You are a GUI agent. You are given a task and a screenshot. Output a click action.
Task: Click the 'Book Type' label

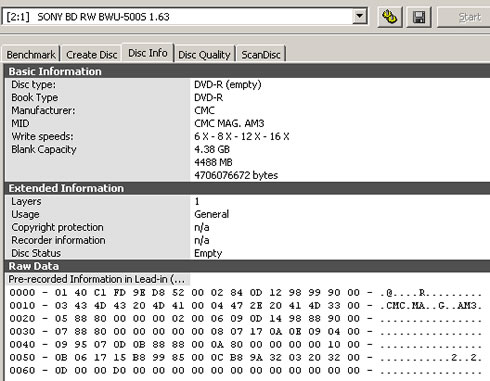35,97
